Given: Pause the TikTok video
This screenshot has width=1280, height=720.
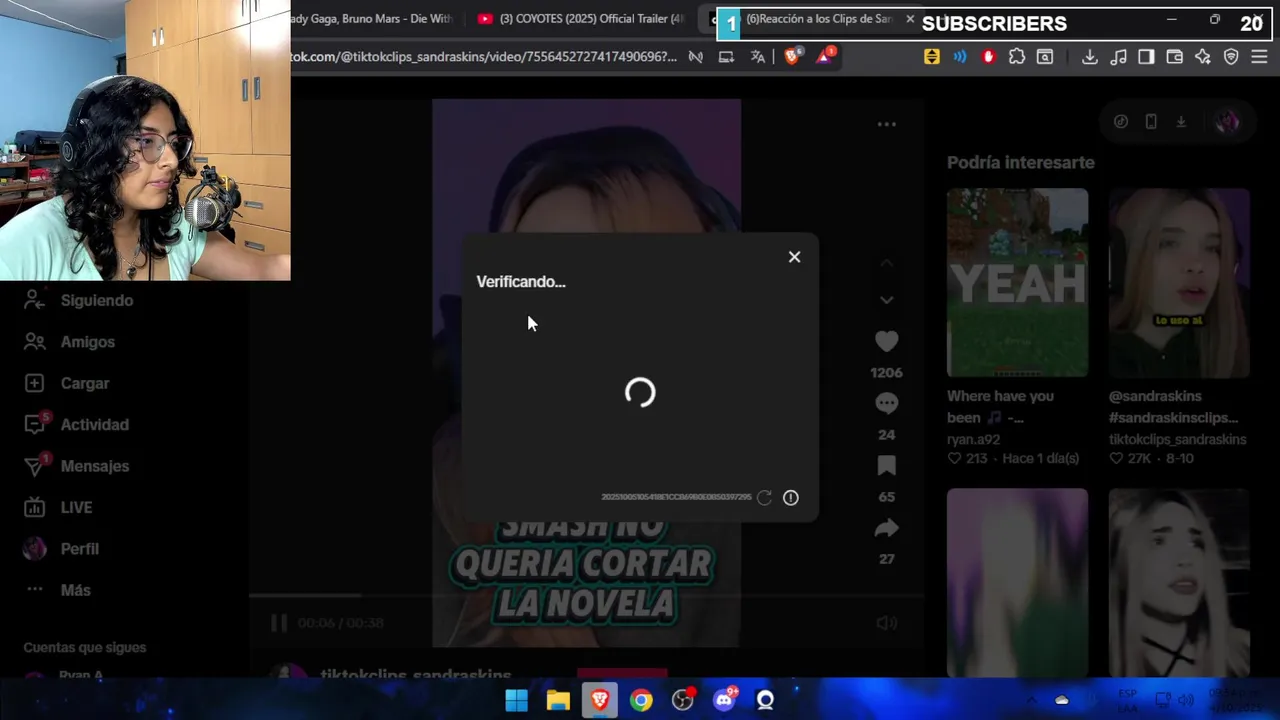Looking at the screenshot, I should pyautogui.click(x=279, y=623).
